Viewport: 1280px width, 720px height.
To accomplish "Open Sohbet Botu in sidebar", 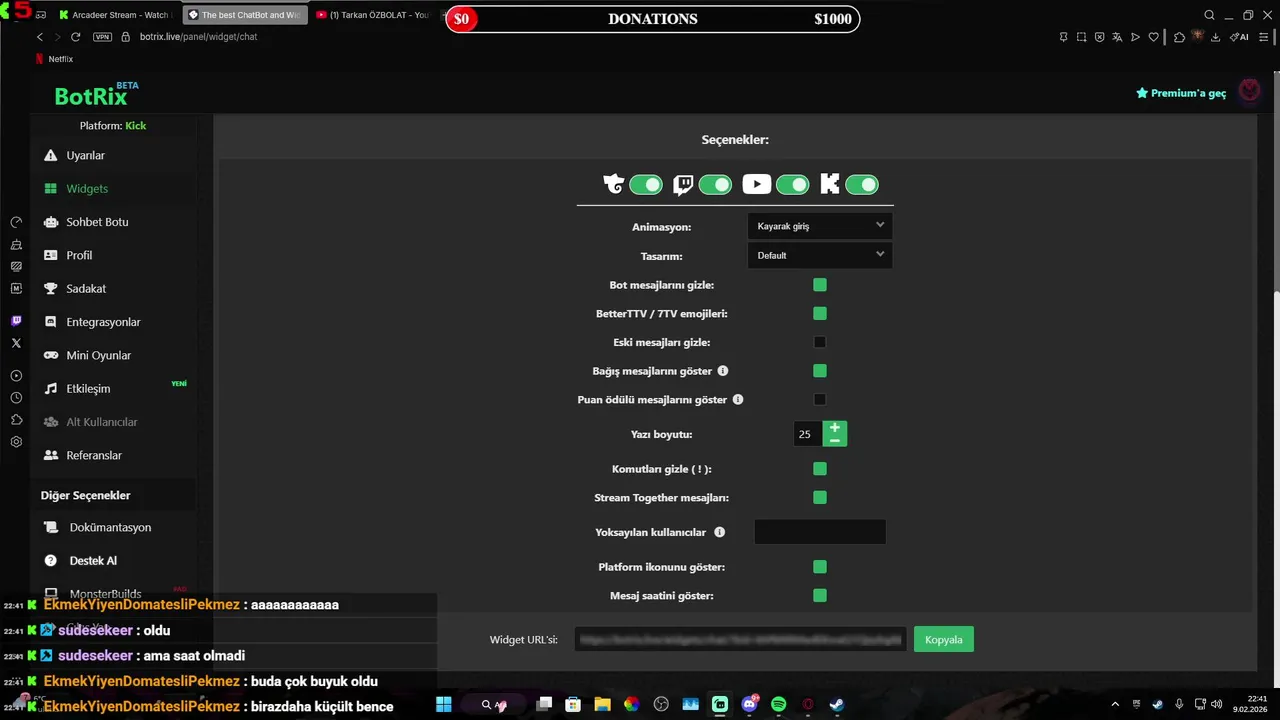I will point(97,222).
